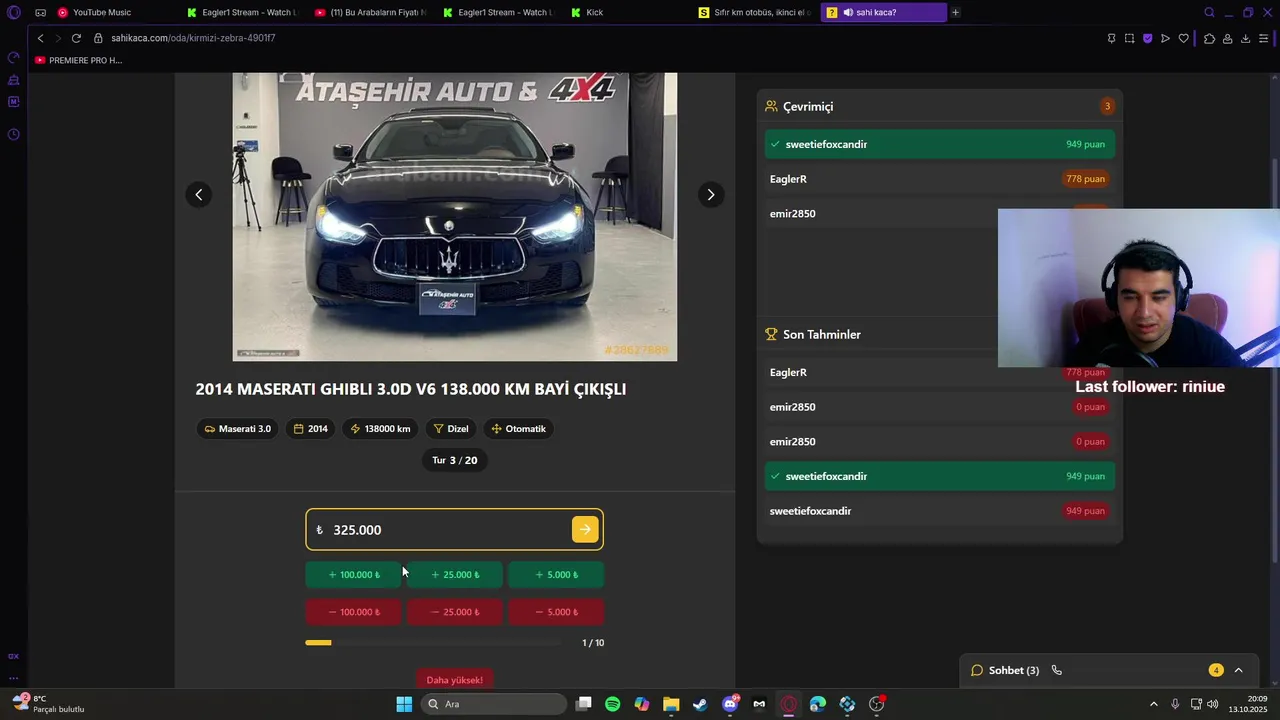The width and height of the screenshot is (1280, 720).
Task: Expand the Sohbet chat panel chevron
Action: pyautogui.click(x=1238, y=670)
